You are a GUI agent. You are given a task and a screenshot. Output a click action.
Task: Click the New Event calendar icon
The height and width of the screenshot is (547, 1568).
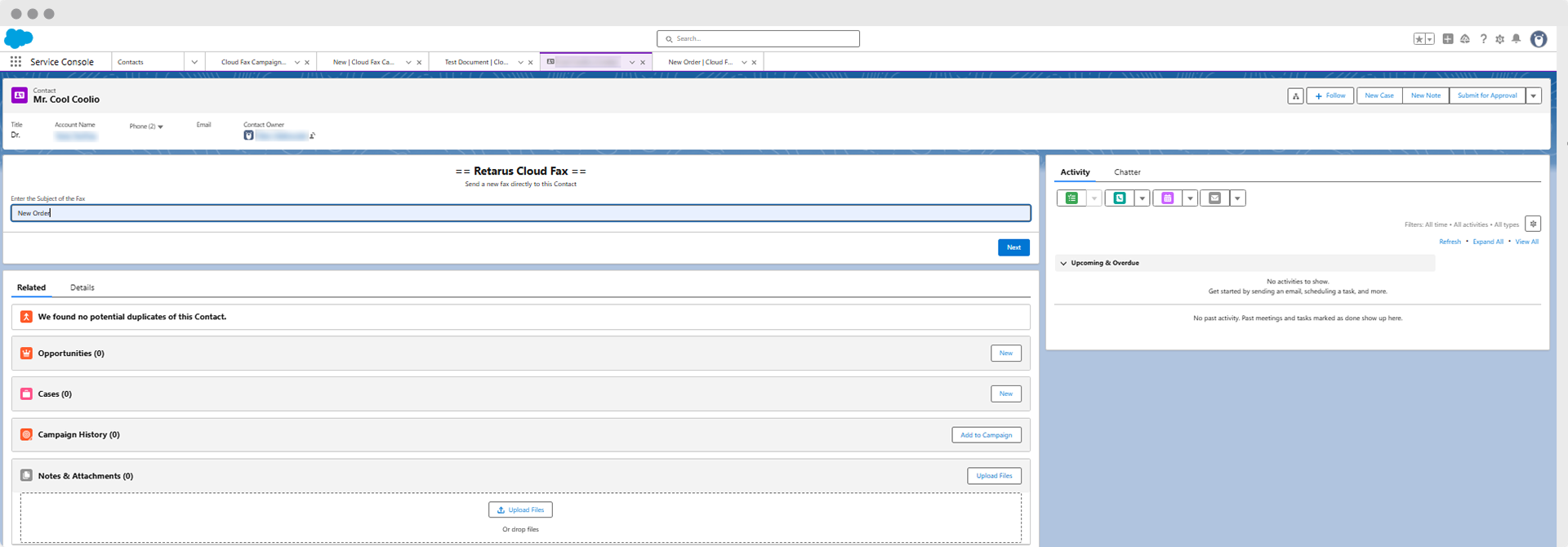(1167, 198)
